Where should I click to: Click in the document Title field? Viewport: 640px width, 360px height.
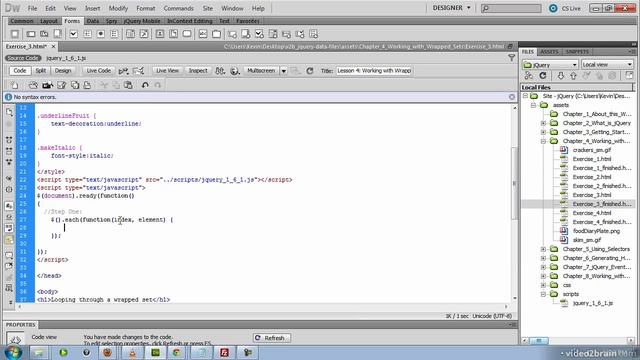(374, 71)
